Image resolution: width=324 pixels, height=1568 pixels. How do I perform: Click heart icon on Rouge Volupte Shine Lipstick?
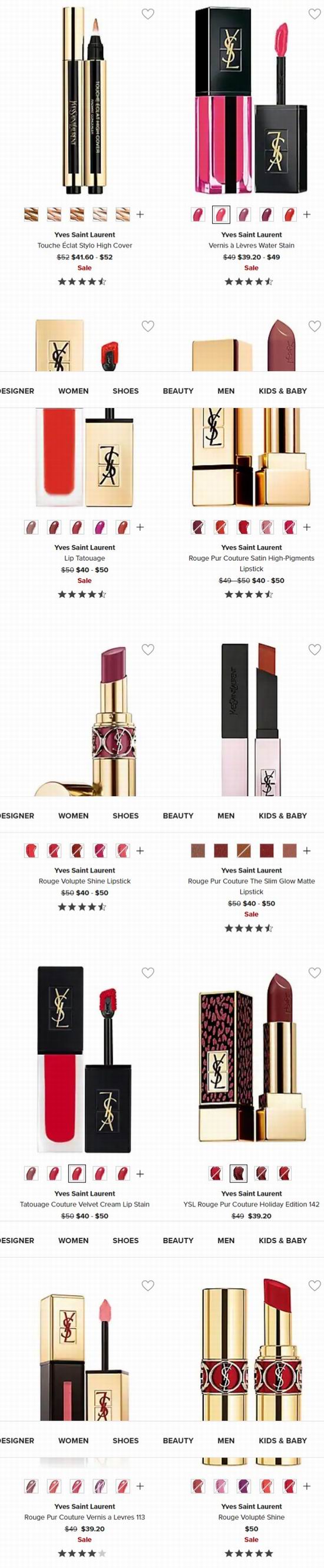(148, 649)
